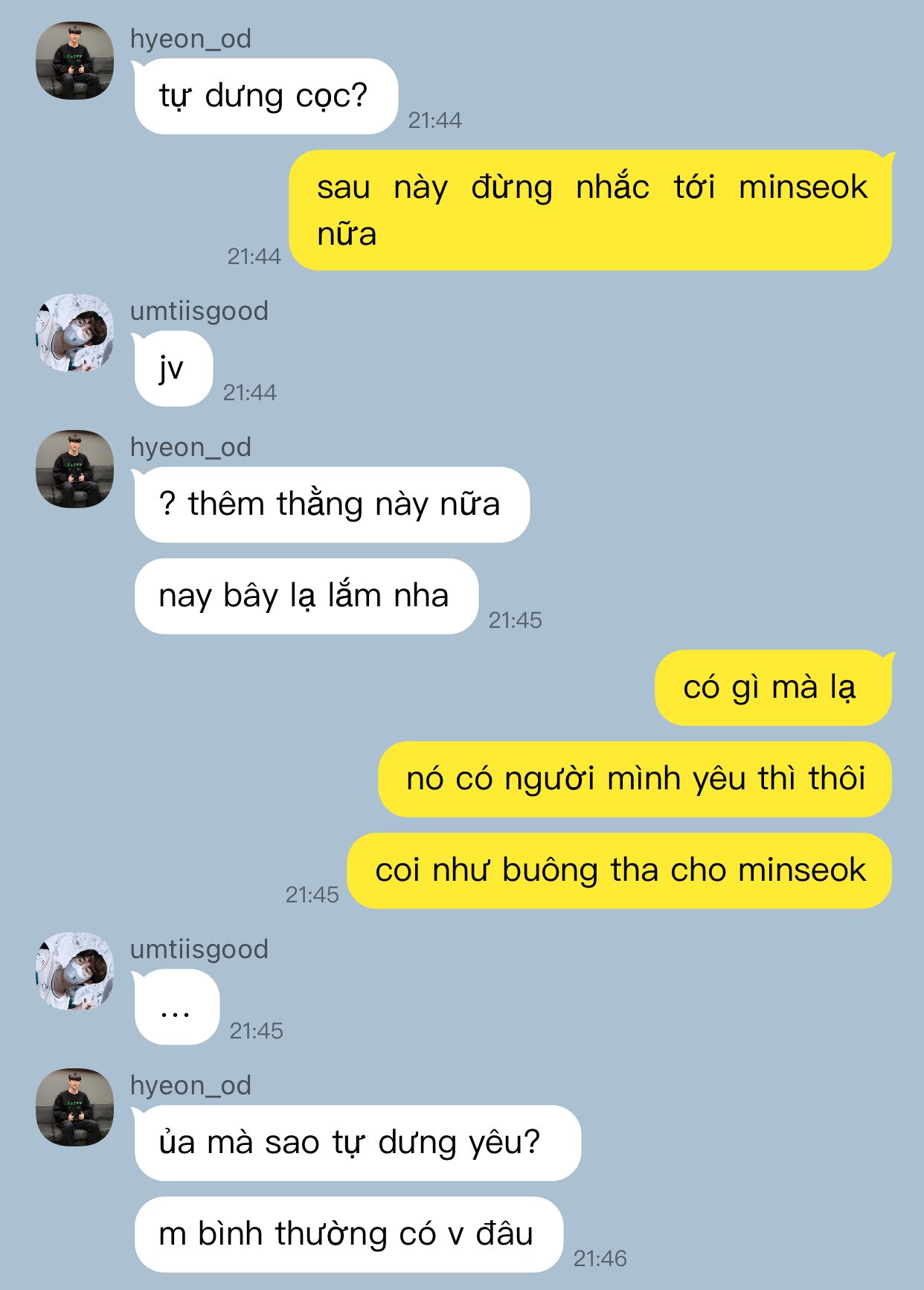The image size is (924, 1290).
Task: Tap umtiisgood's avatar next to "jv" message
Action: tap(74, 333)
